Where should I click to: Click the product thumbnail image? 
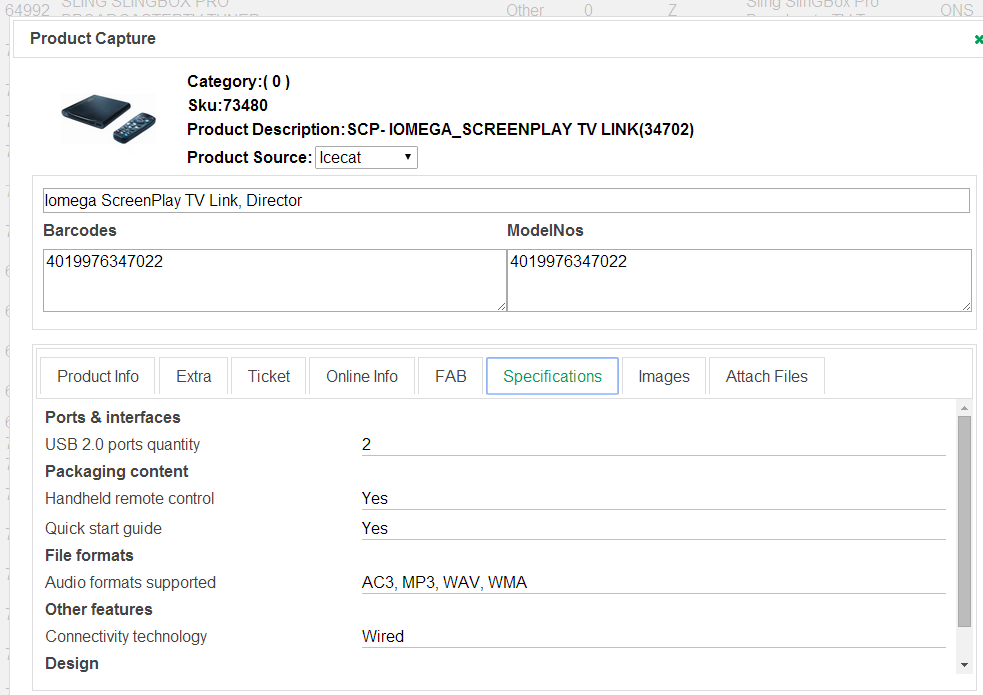pos(108,118)
